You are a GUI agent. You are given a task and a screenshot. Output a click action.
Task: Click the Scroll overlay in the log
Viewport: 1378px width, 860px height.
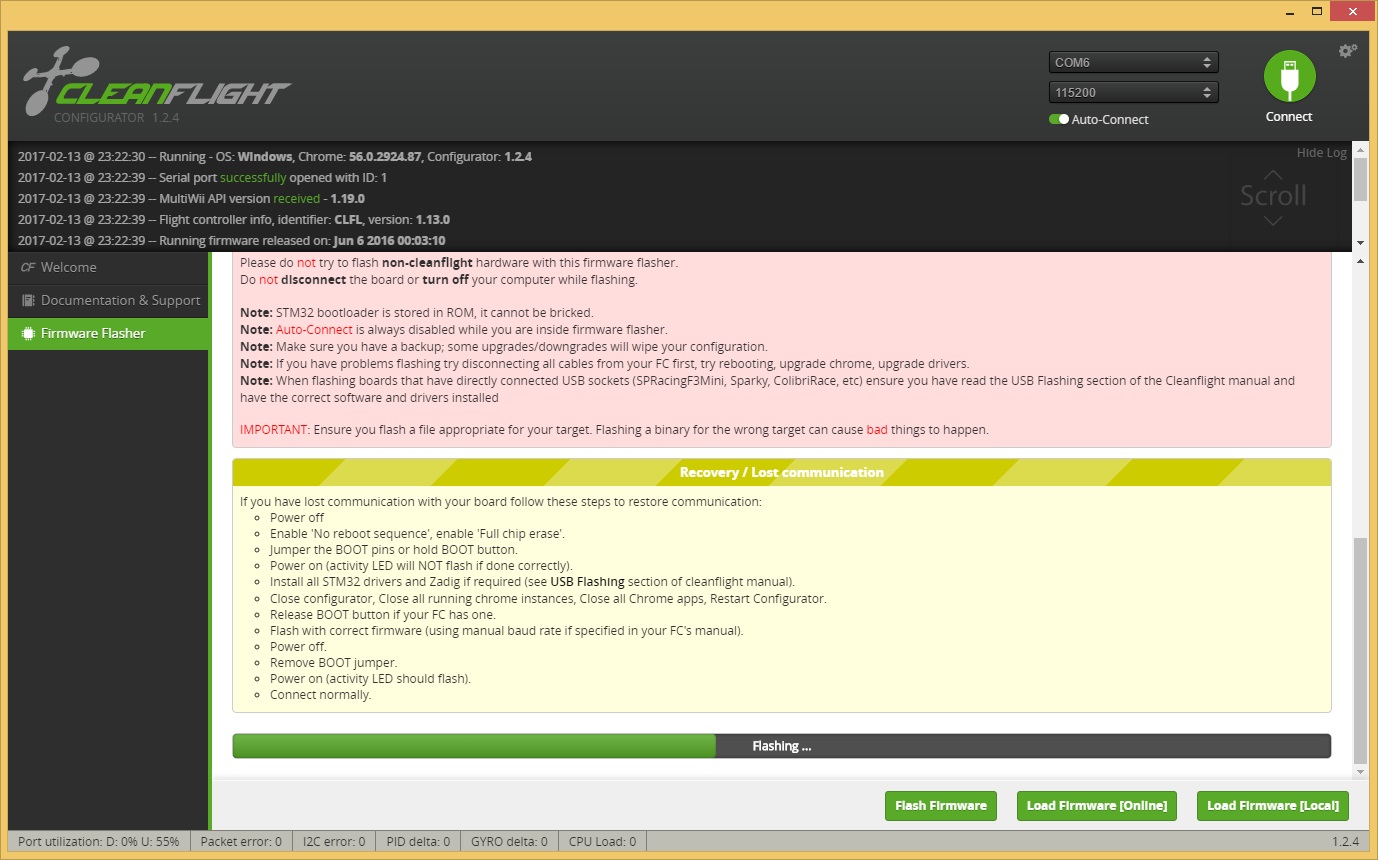point(1273,196)
